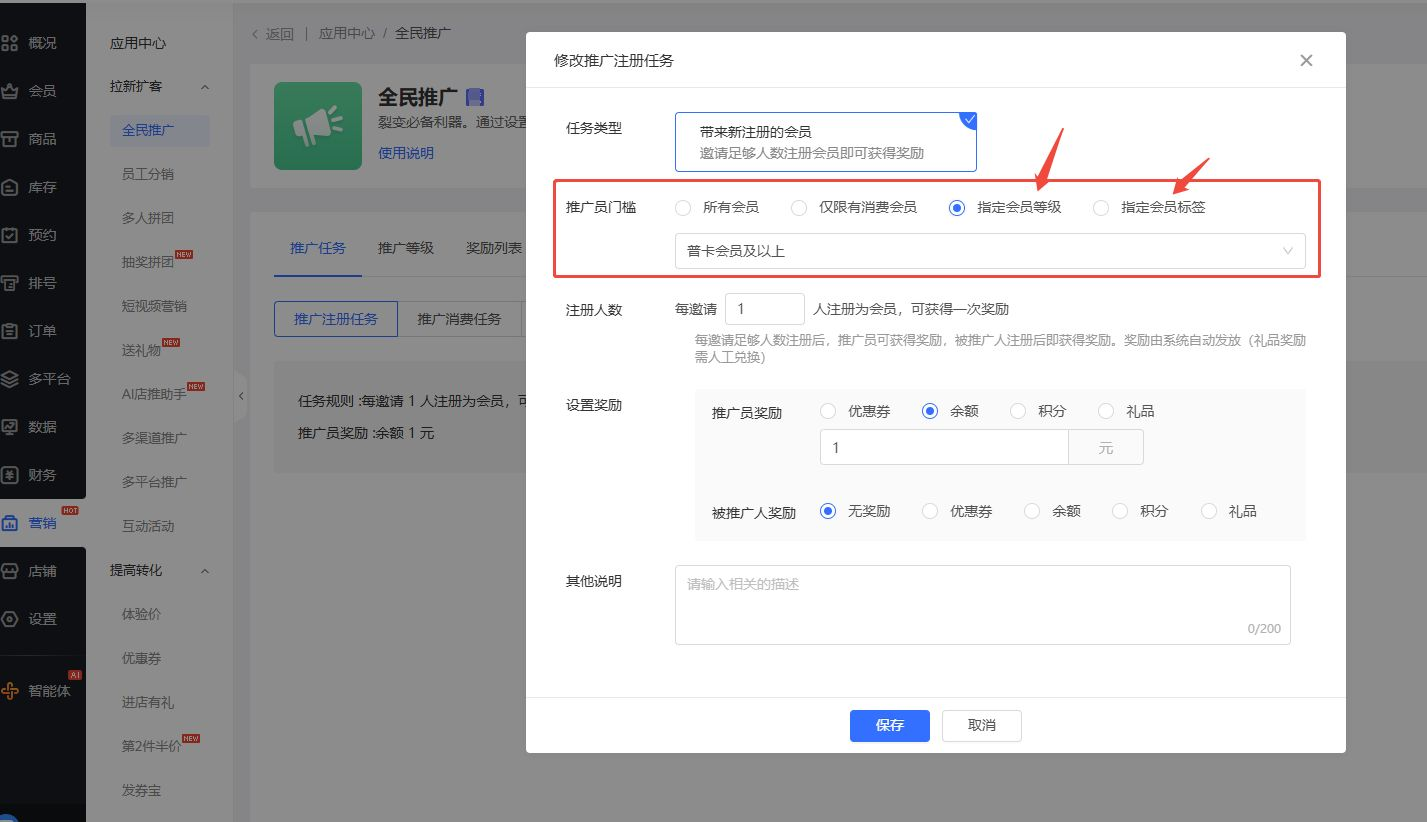Open the 智能体 AI agent section
The image size is (1427, 822).
click(43, 690)
